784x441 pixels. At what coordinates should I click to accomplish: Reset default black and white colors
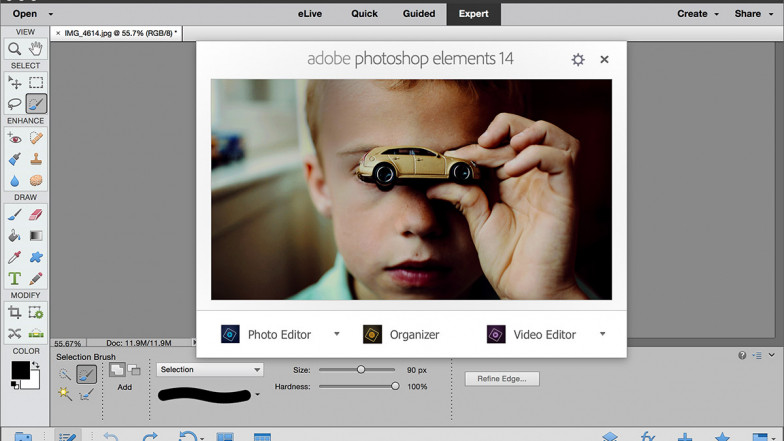point(15,384)
